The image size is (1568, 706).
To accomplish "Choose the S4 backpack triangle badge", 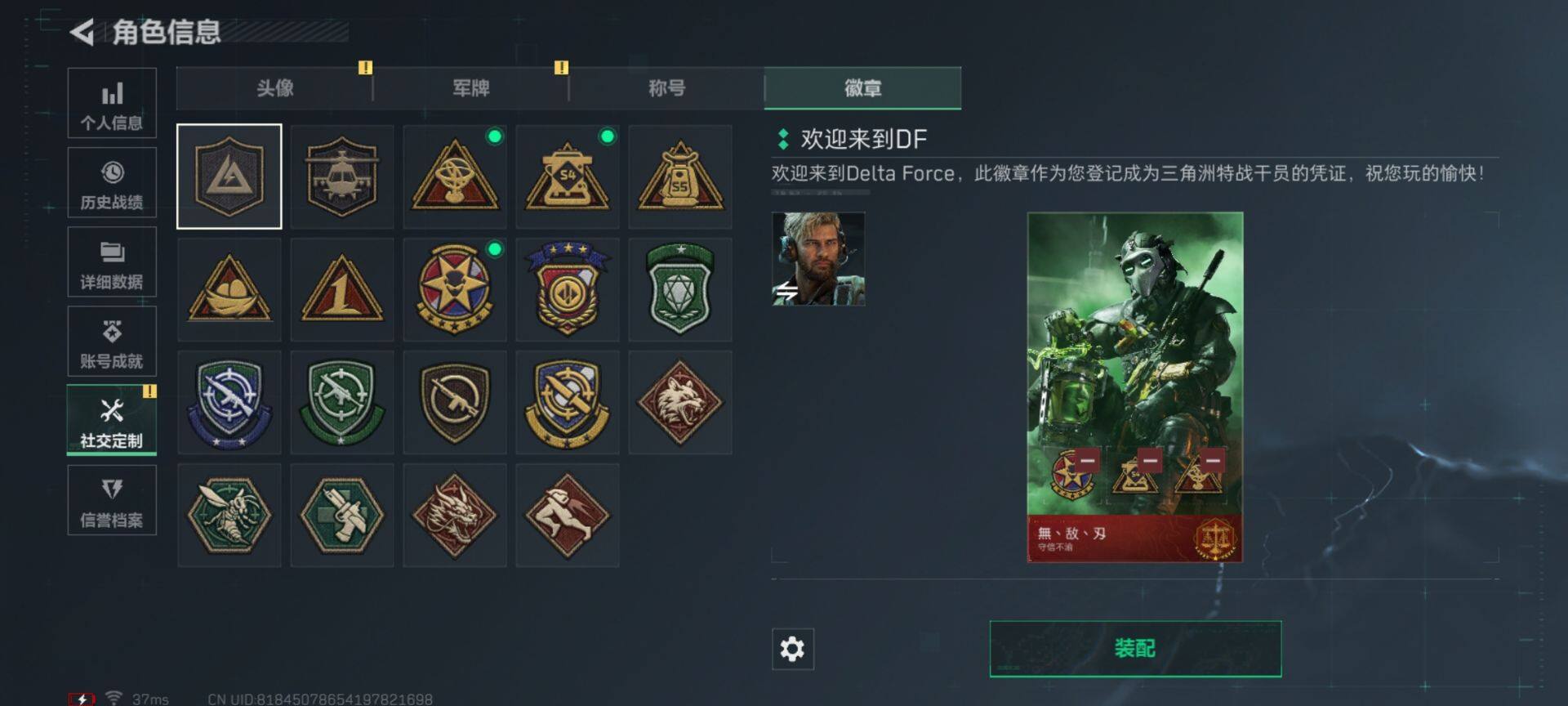I will pyautogui.click(x=568, y=176).
